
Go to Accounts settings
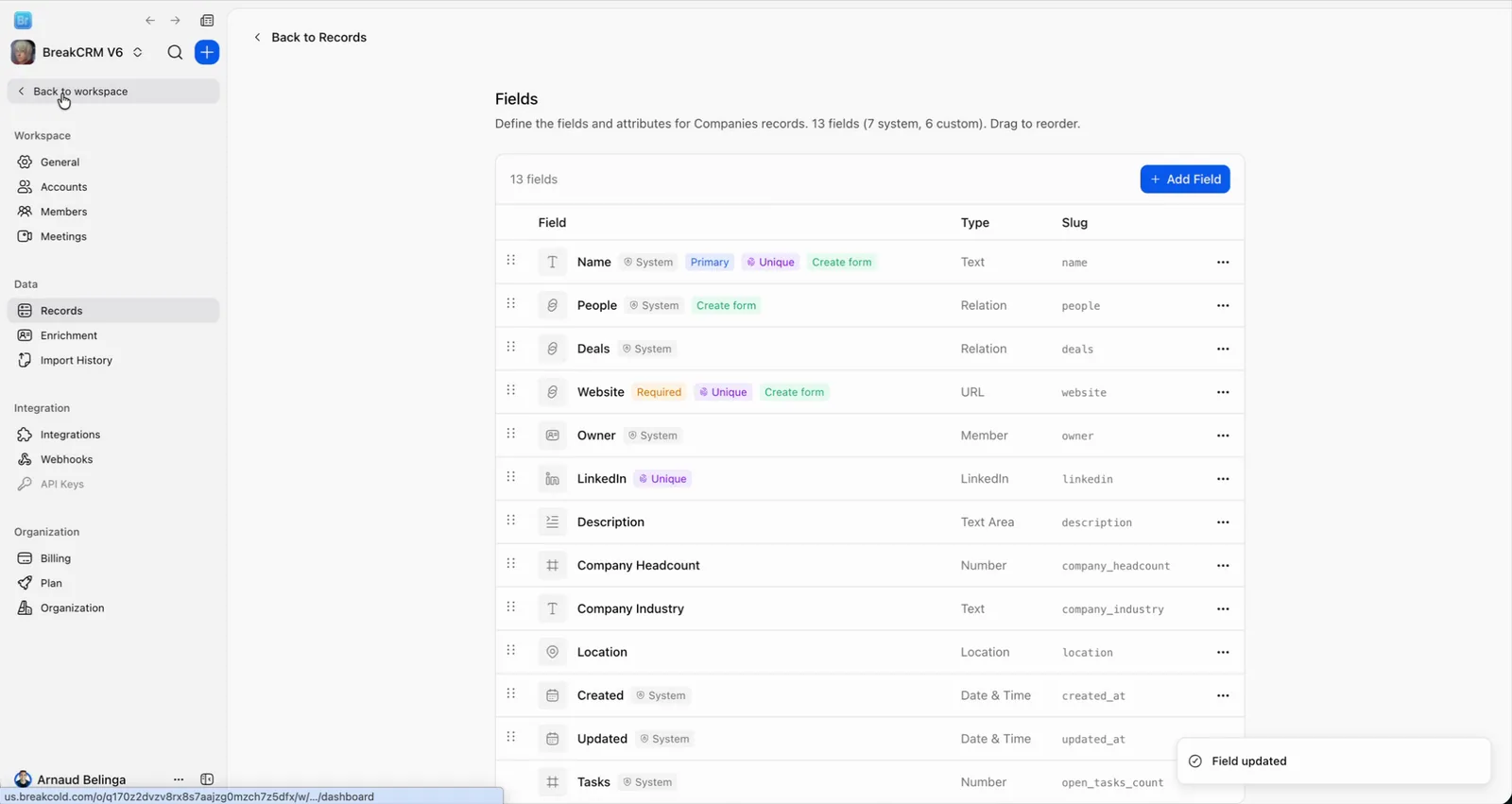pyautogui.click(x=113, y=187)
